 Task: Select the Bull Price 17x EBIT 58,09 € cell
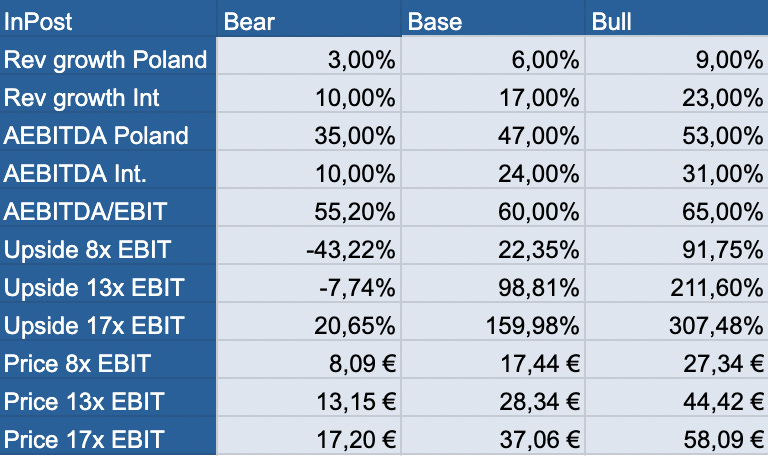[676, 436]
